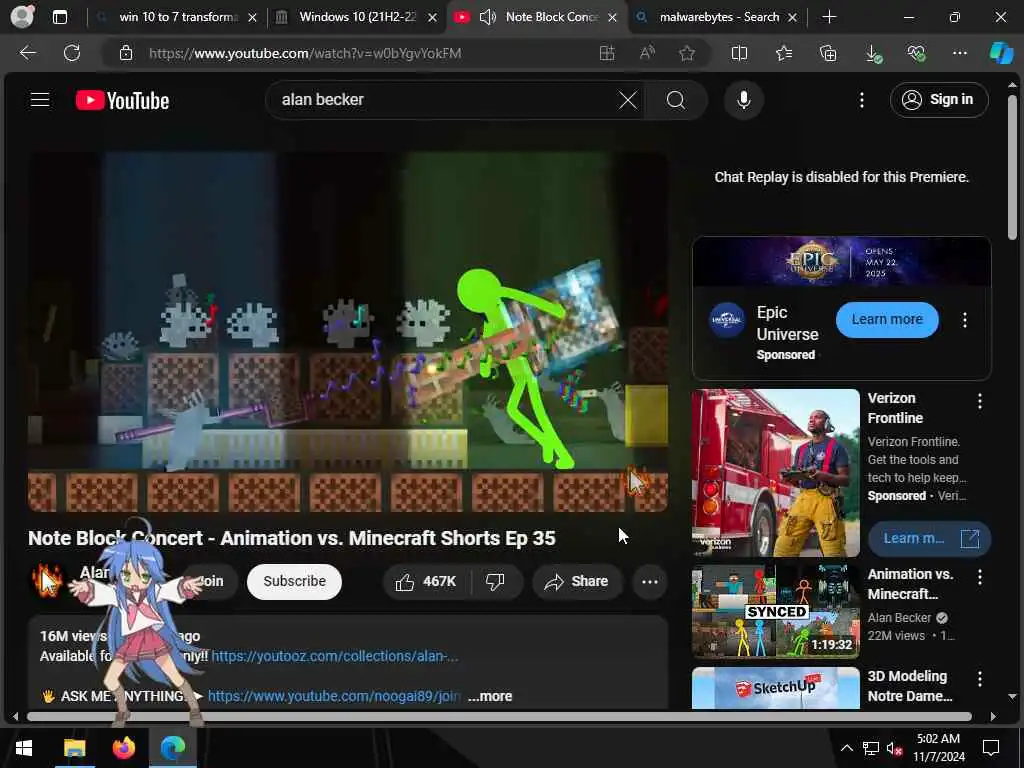Go back with browser back arrow
The width and height of the screenshot is (1024, 768).
pyautogui.click(x=27, y=53)
